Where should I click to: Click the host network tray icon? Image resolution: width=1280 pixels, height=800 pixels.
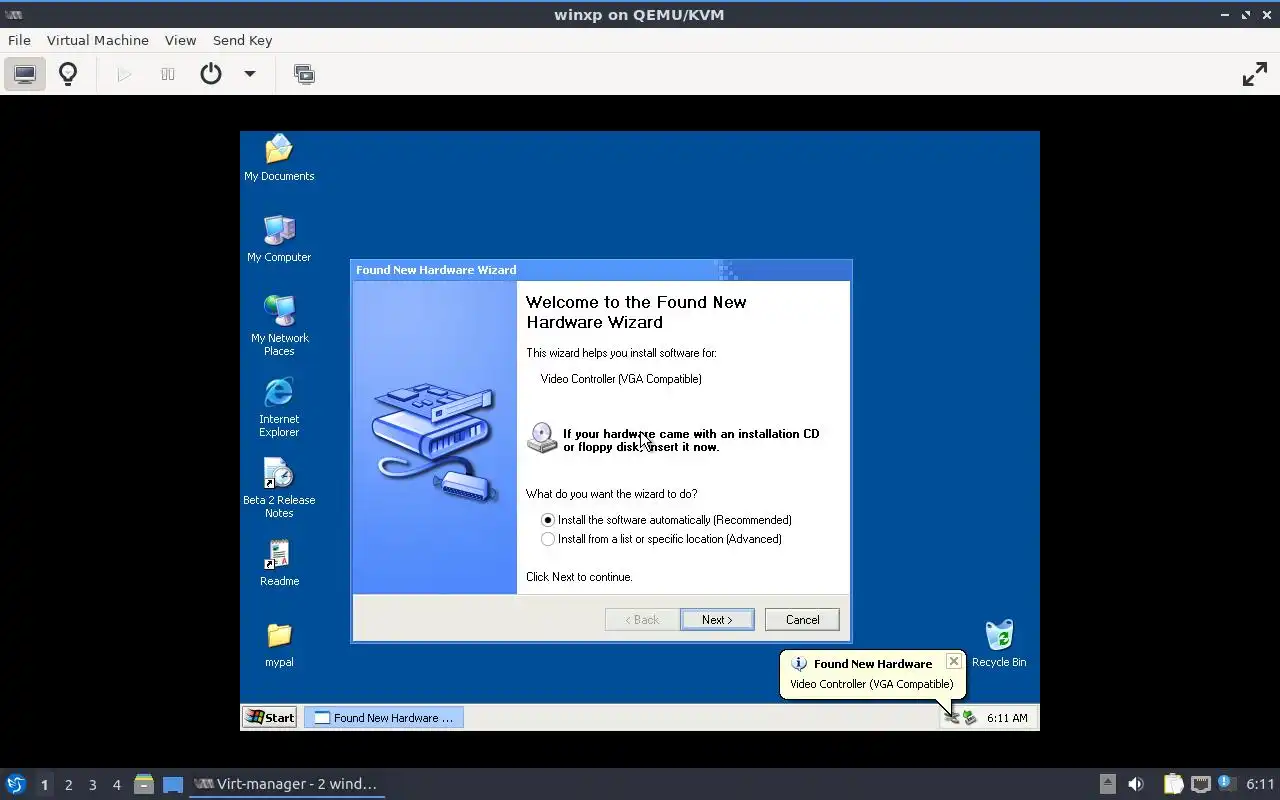pos(1201,784)
